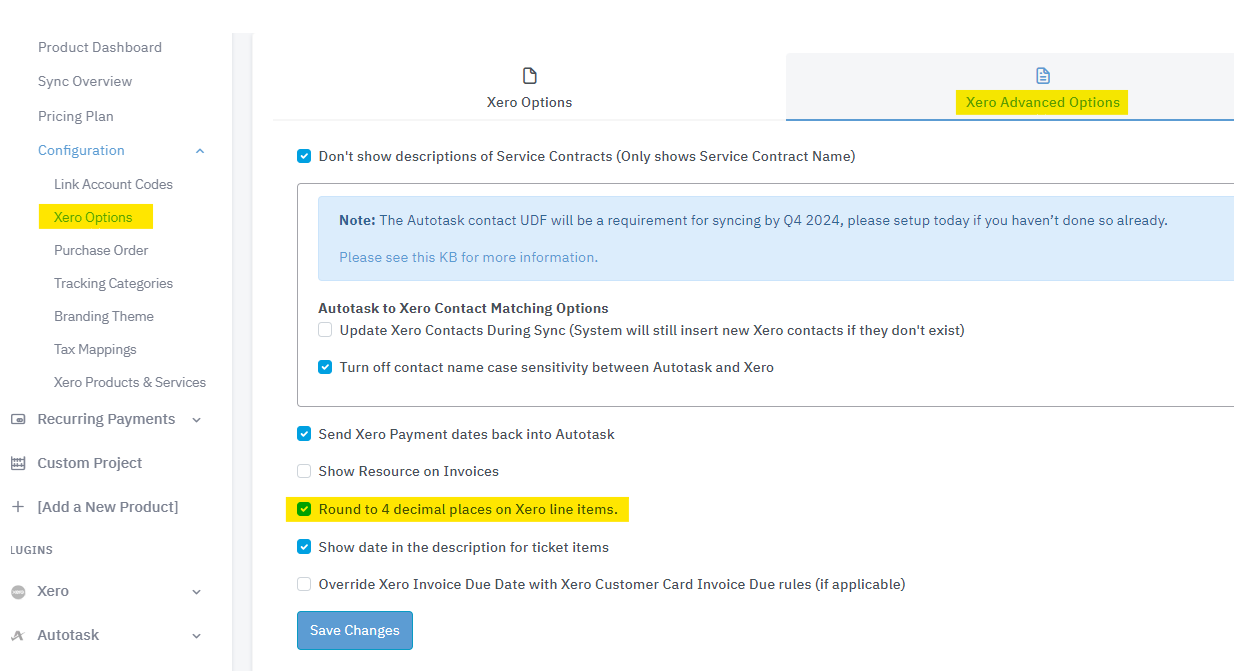Click the Autotask plugin icon in sidebar
This screenshot has width=1234, height=671.
[18, 635]
